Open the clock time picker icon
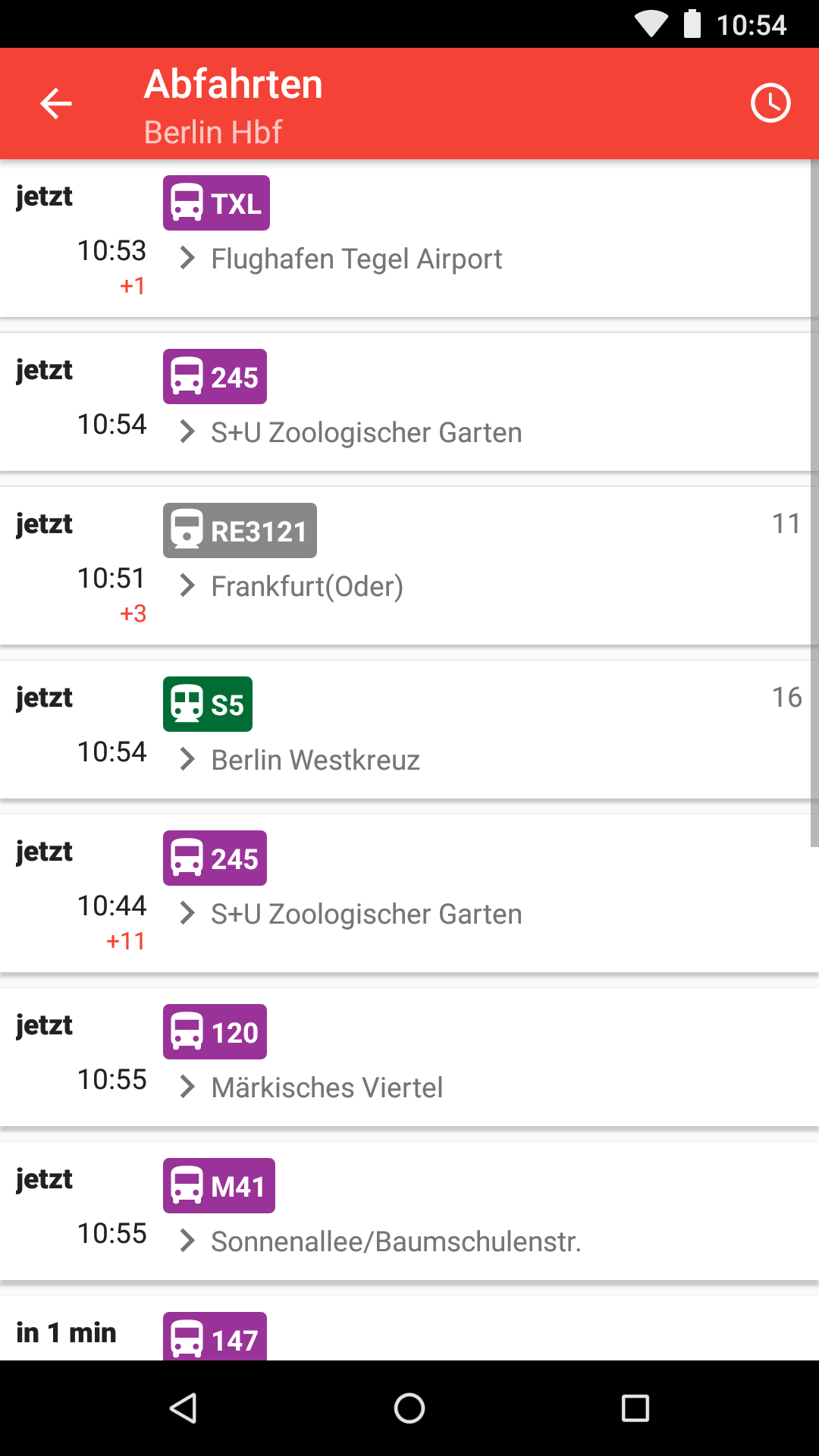 tap(770, 102)
